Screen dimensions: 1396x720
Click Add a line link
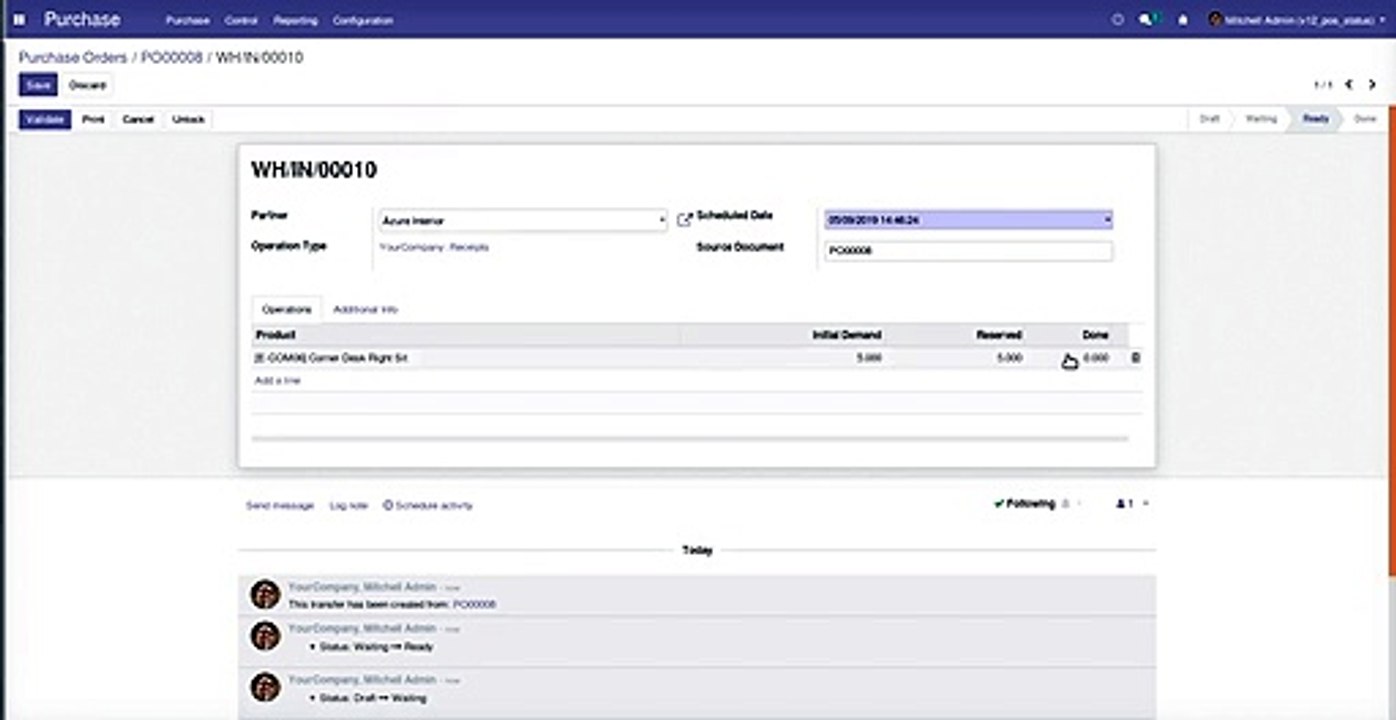pos(277,381)
